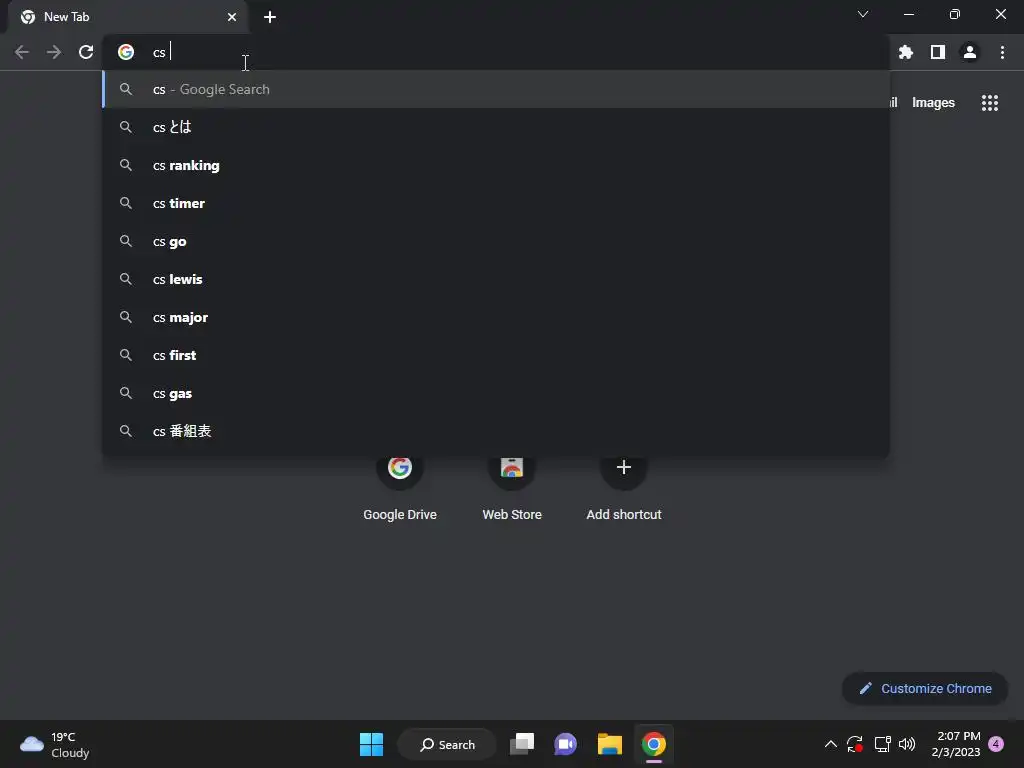The image size is (1024, 768).
Task: Expand the tab search chevron
Action: coord(863,14)
